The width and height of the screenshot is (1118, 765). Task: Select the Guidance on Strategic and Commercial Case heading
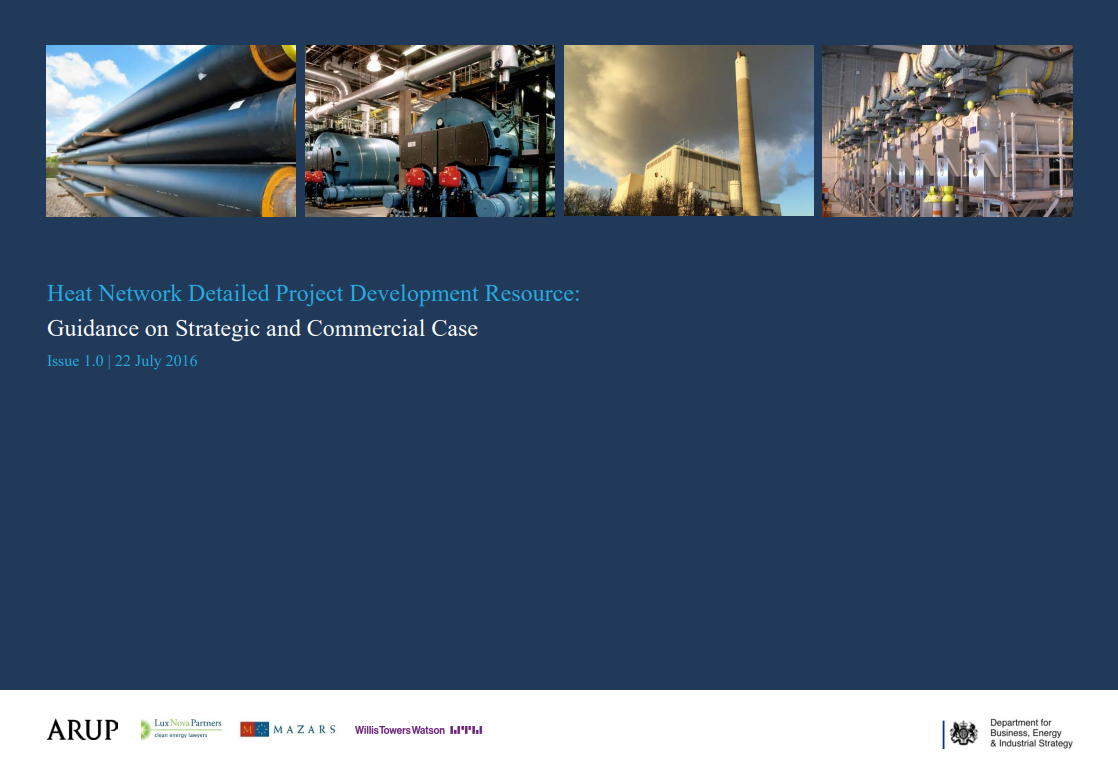(x=262, y=328)
